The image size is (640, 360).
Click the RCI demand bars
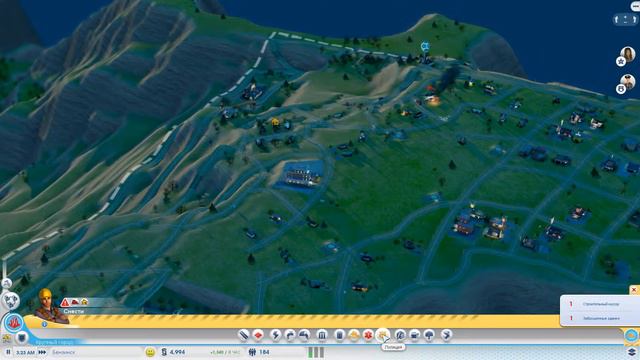(x=316, y=352)
